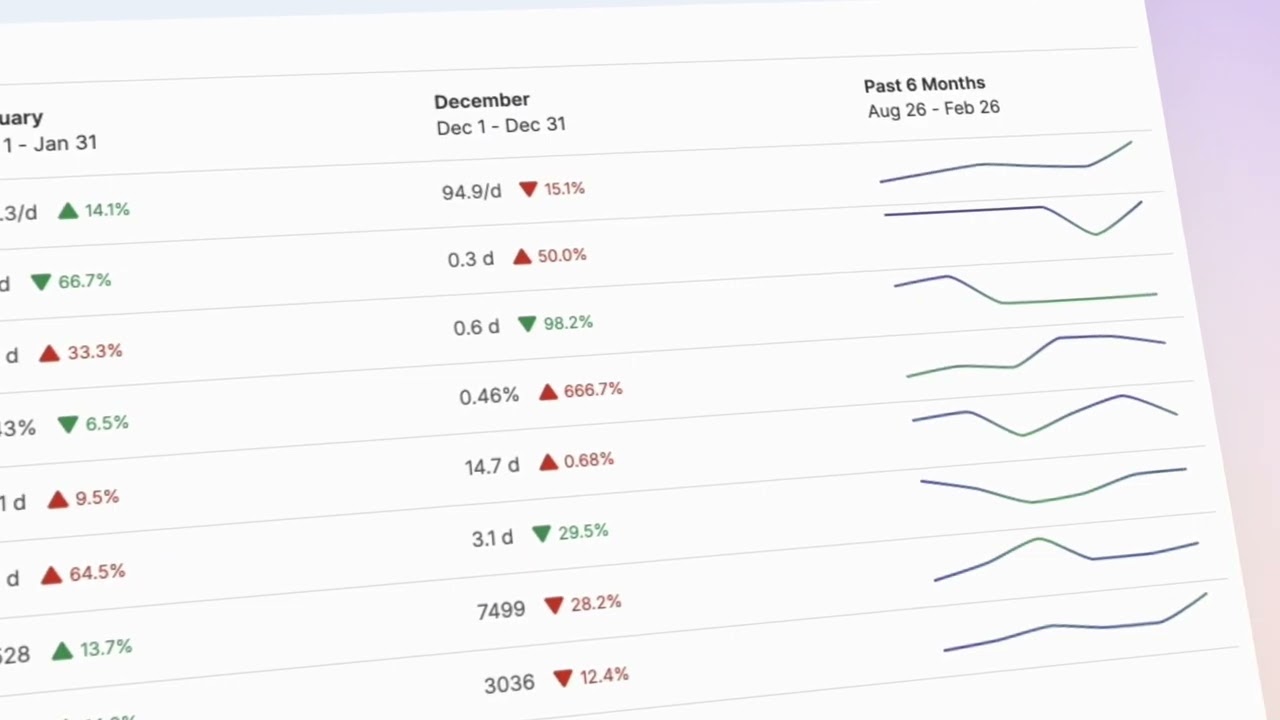The image size is (1280, 720).
Task: Click the green down arrow beside 98.2%
Action: (x=527, y=324)
